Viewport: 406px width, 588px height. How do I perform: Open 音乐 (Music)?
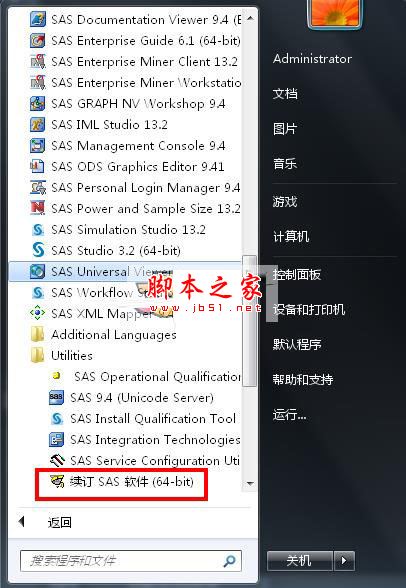click(285, 164)
